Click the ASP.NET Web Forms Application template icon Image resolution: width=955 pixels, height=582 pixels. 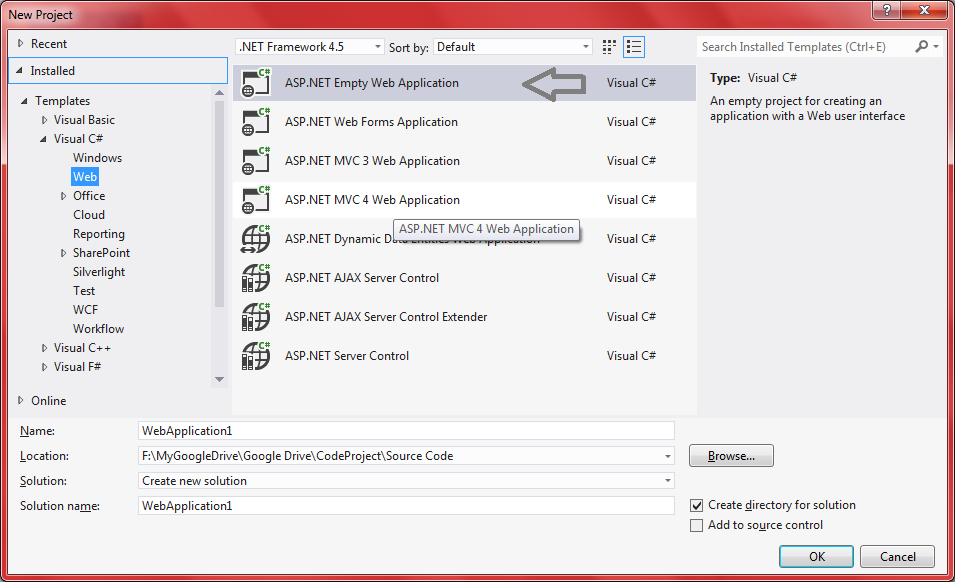pyautogui.click(x=256, y=122)
